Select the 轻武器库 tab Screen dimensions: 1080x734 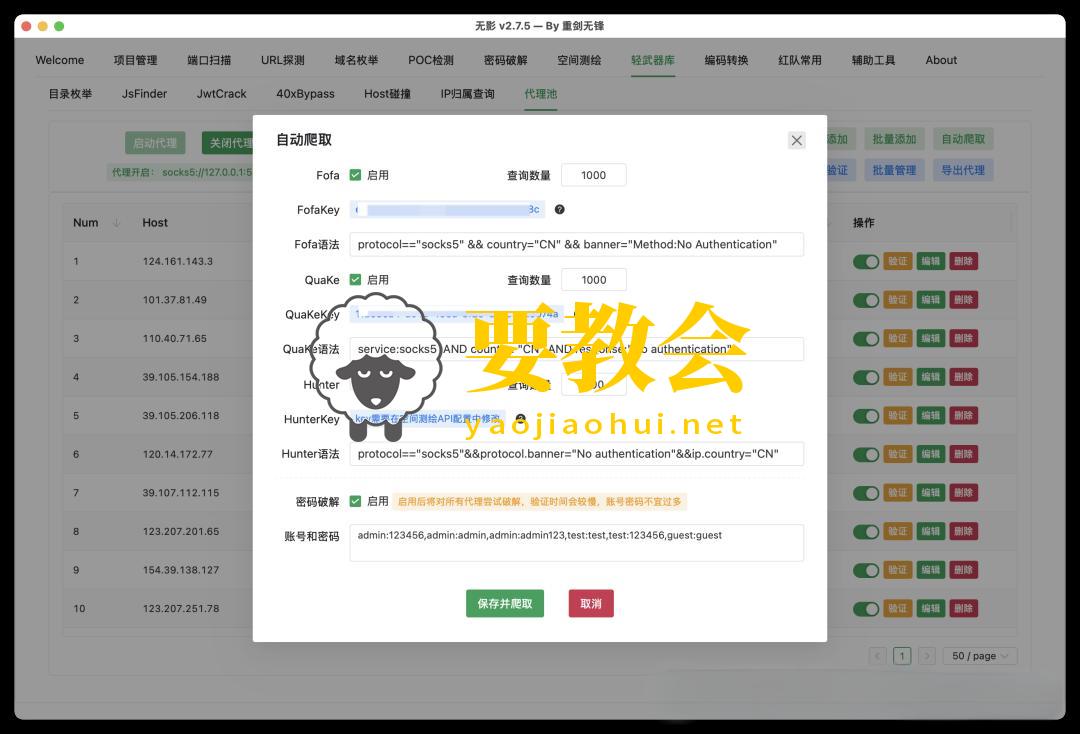click(x=653, y=60)
